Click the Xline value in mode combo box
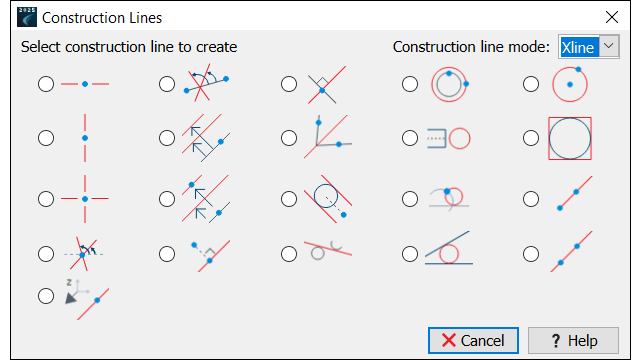This screenshot has height=360, width=640. [x=578, y=47]
